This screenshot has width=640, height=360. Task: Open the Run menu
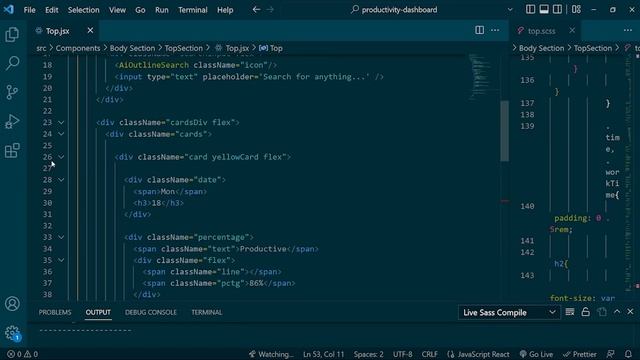pos(162,10)
